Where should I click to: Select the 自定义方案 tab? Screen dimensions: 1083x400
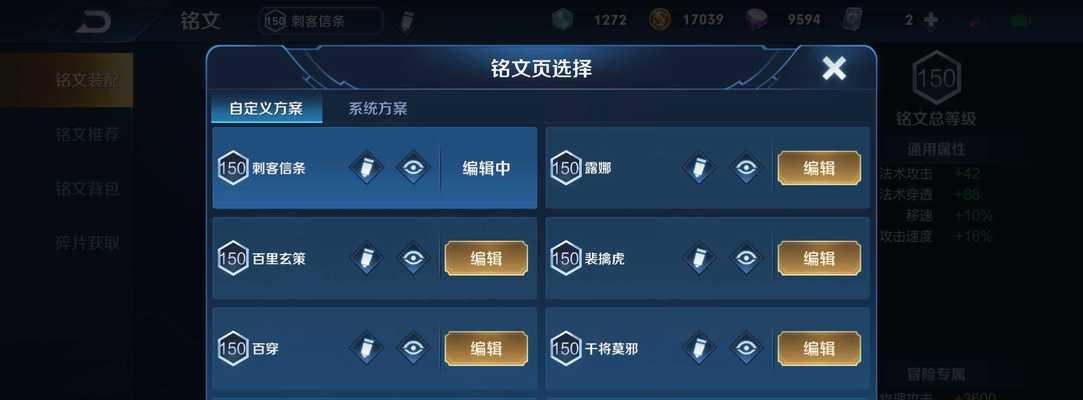click(267, 108)
